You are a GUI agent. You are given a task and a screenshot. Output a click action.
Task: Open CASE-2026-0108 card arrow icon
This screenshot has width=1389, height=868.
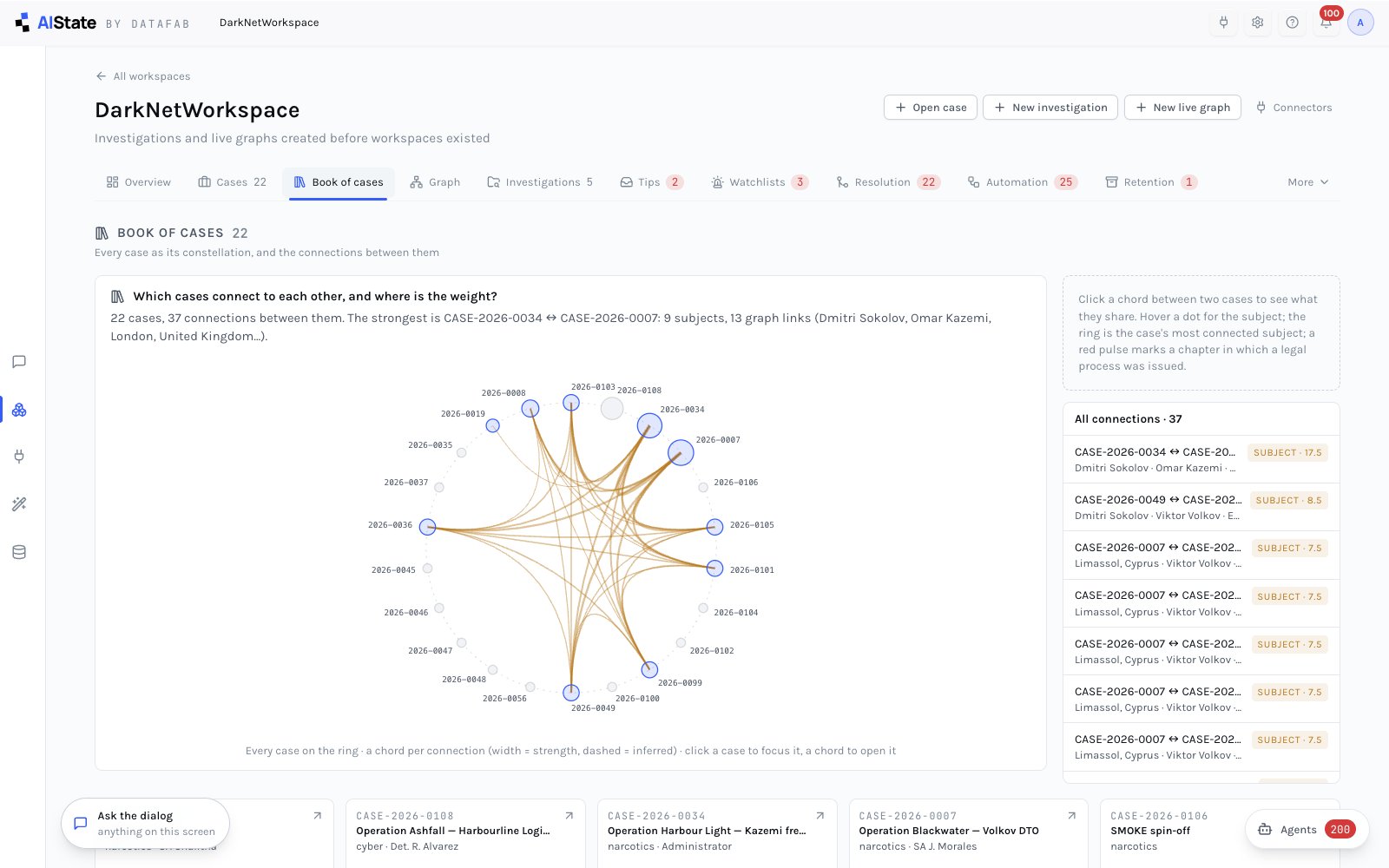coord(569,816)
